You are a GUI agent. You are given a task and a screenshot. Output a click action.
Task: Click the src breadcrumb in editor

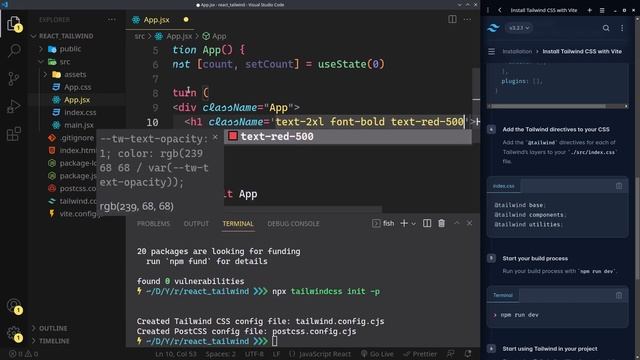(x=140, y=36)
